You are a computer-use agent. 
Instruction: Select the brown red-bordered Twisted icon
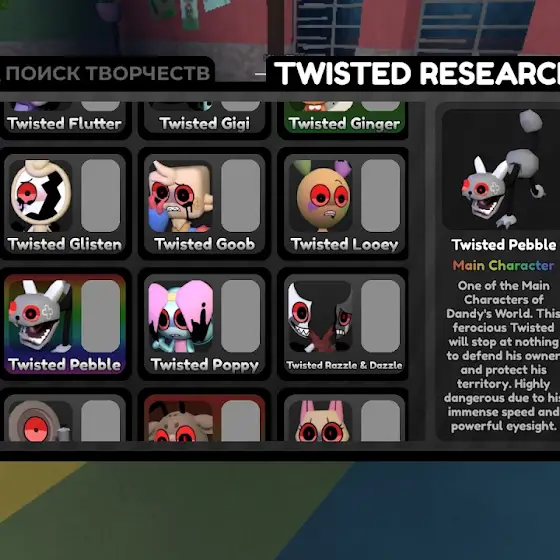pos(180,421)
